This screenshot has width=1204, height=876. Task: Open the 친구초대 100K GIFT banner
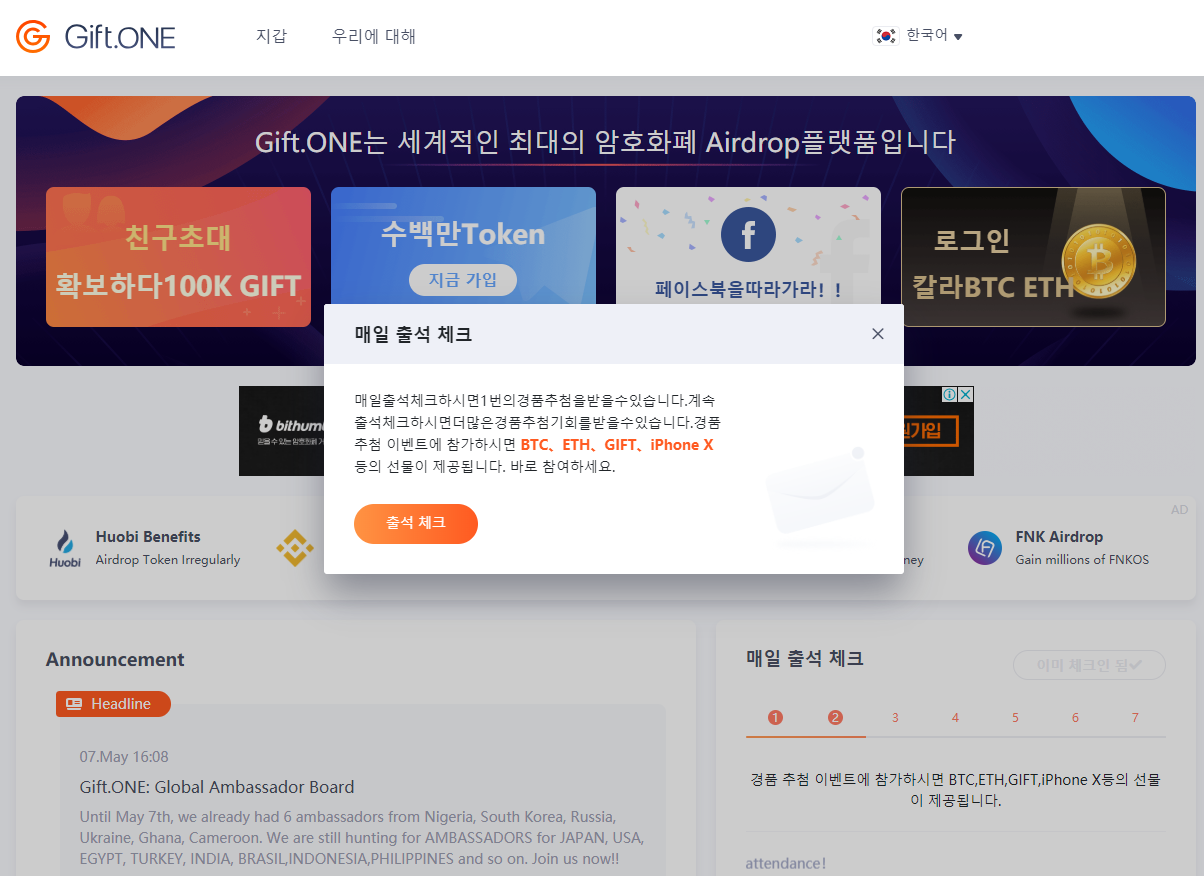(178, 257)
